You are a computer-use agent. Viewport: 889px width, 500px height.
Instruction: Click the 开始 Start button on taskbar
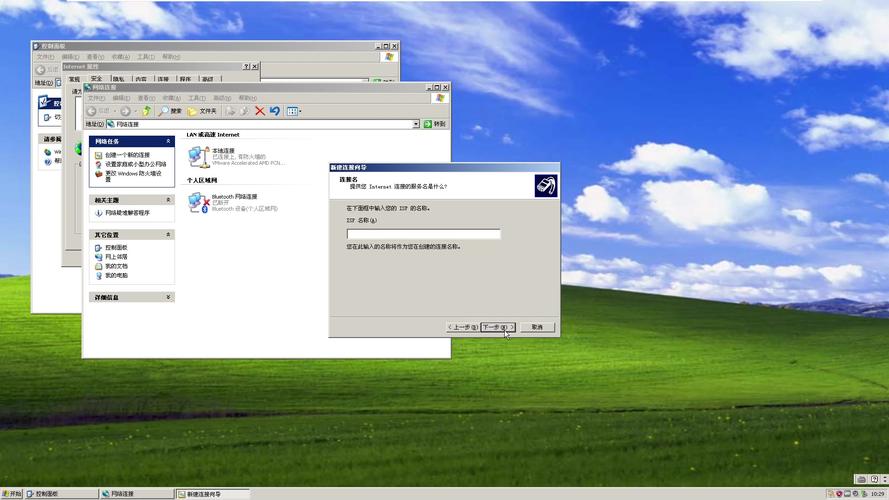click(12, 494)
